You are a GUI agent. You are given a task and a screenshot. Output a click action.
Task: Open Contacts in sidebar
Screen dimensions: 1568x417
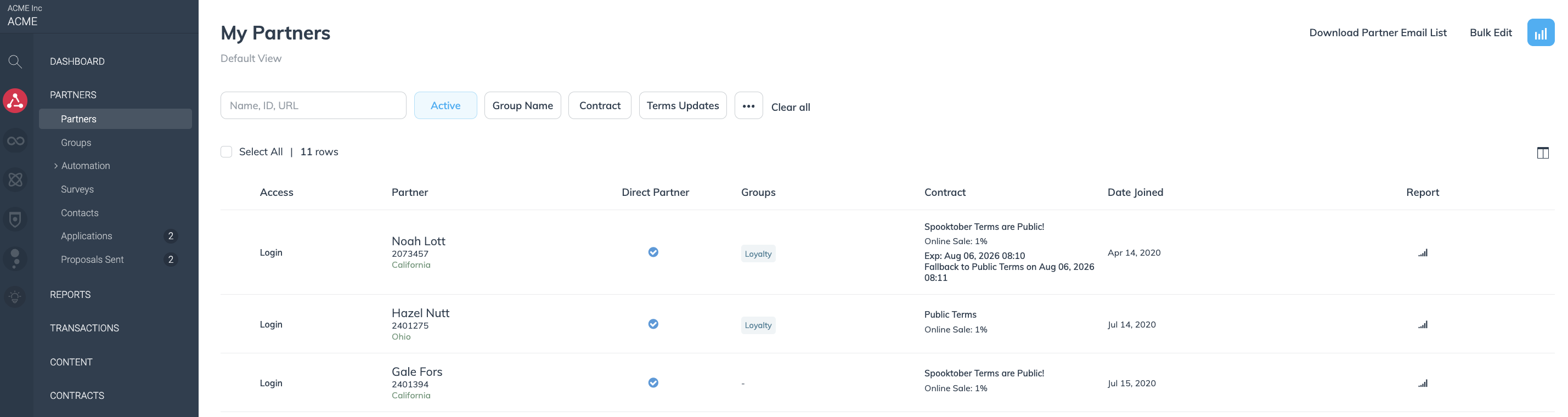coord(80,212)
